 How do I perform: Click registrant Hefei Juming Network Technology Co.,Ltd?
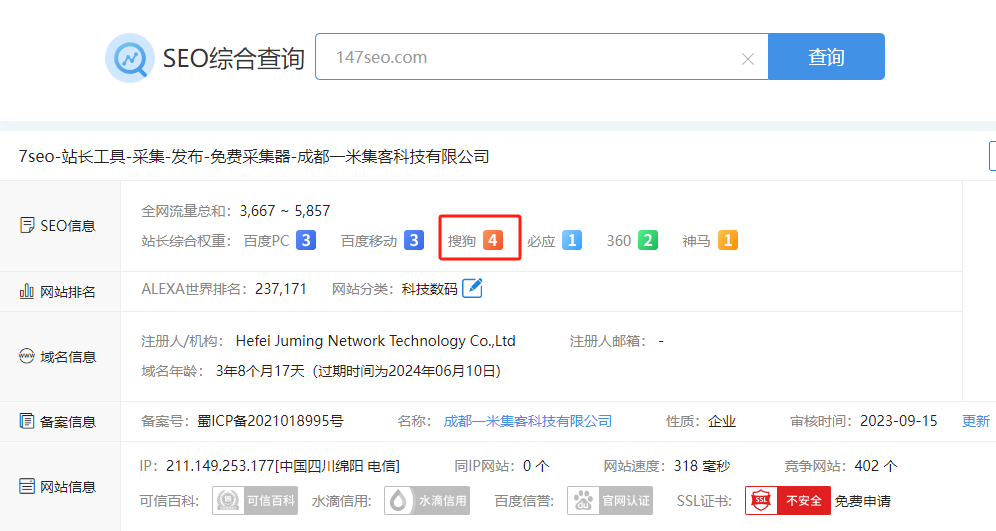[375, 341]
